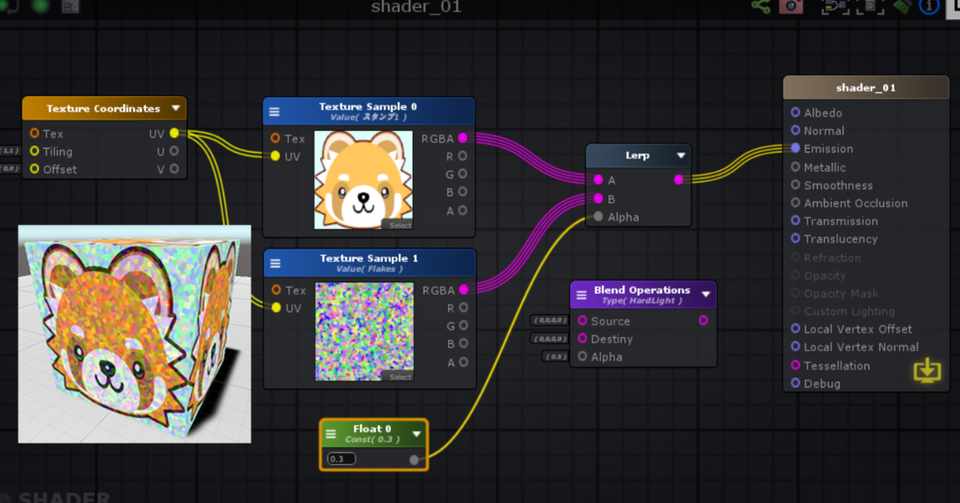The width and height of the screenshot is (960, 503).
Task: Click Texture Sample 1 UV input port
Action: pyautogui.click(x=276, y=307)
